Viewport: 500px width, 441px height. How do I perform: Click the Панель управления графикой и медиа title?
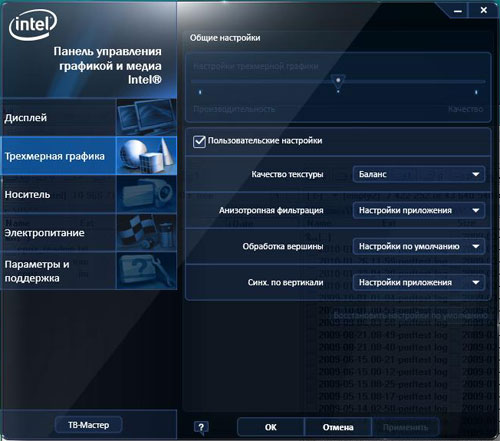[107, 66]
